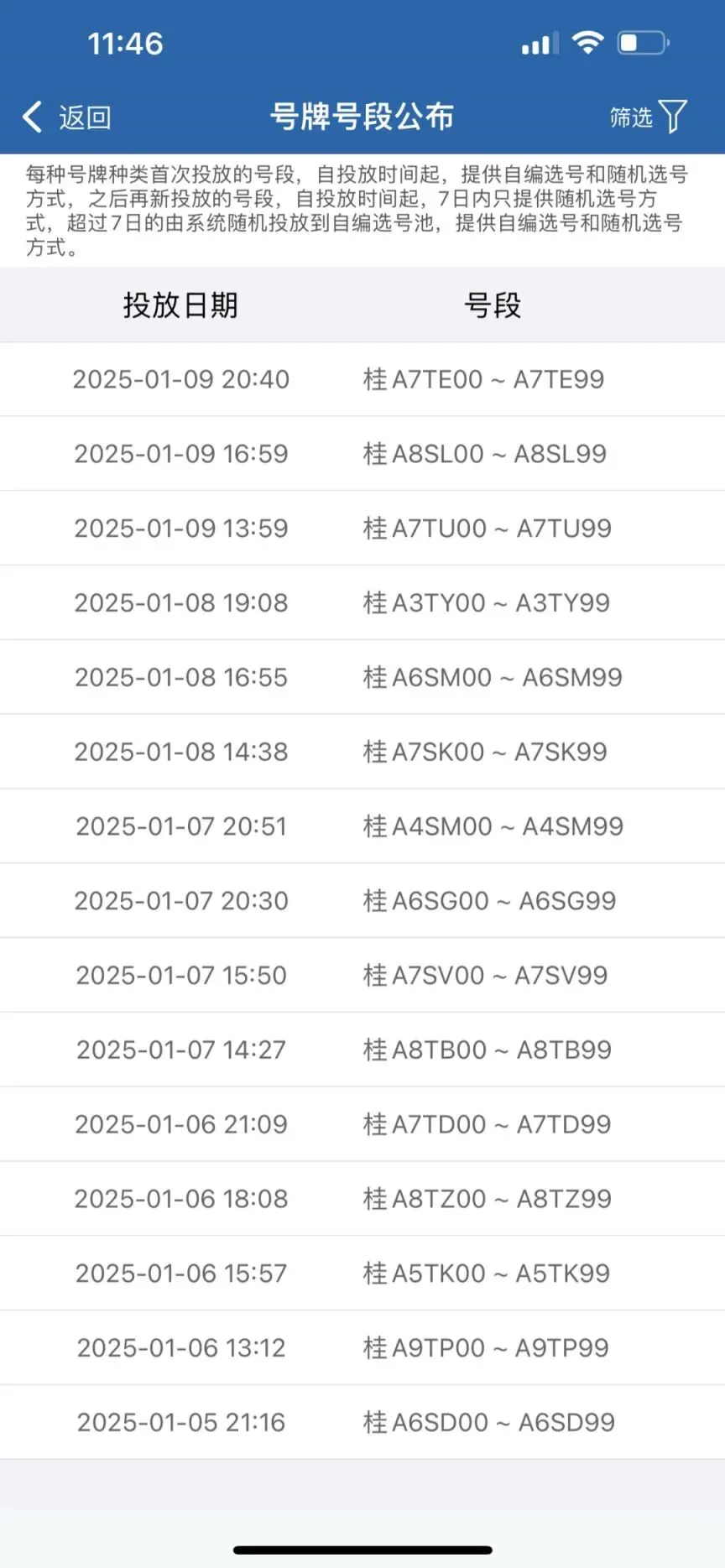Viewport: 725px width, 1568px height.
Task: Tap the 筛选 filter label
Action: point(631,117)
